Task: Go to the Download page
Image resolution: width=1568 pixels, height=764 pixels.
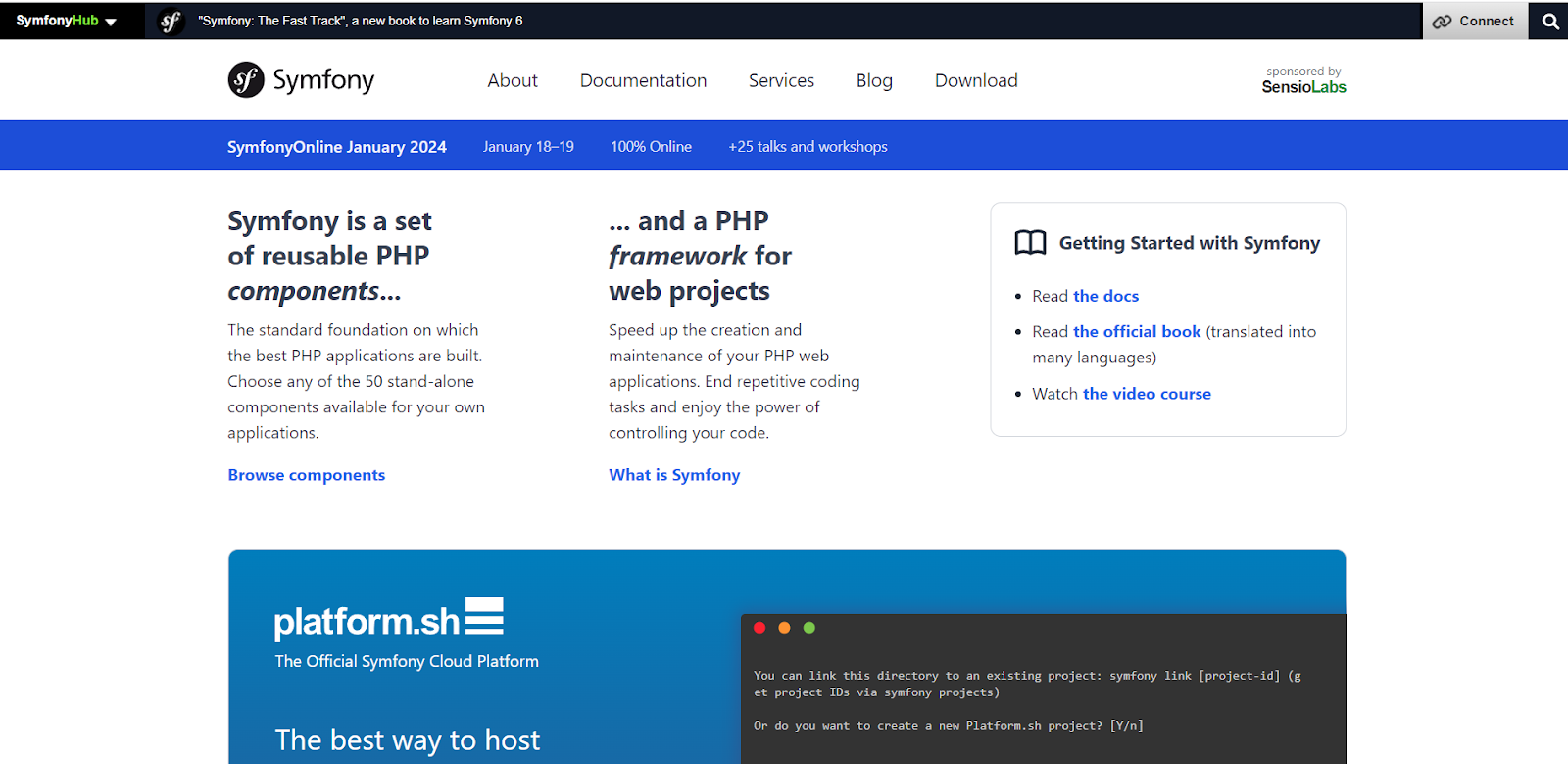Action: click(x=976, y=80)
